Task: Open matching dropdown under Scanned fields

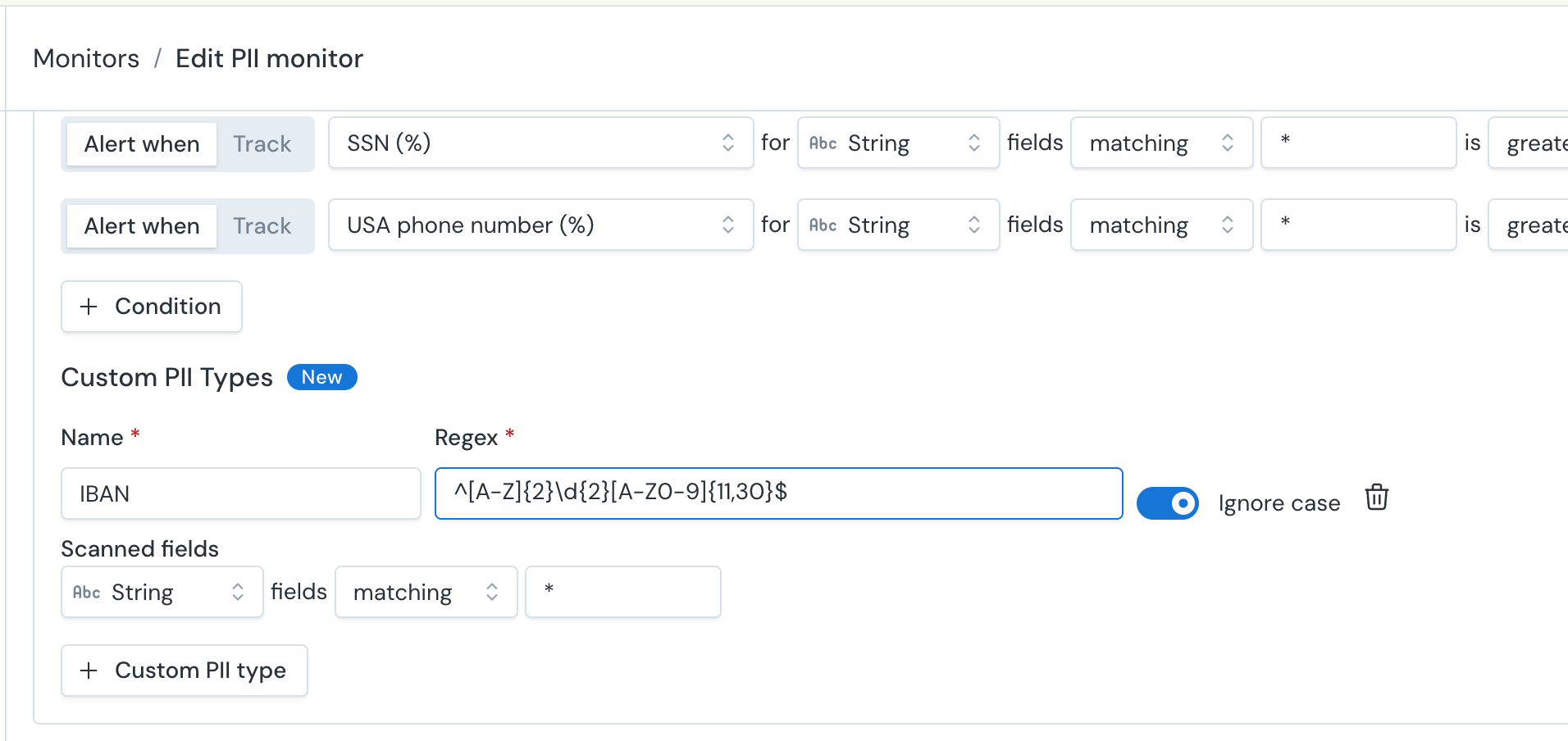Action: 426,592
